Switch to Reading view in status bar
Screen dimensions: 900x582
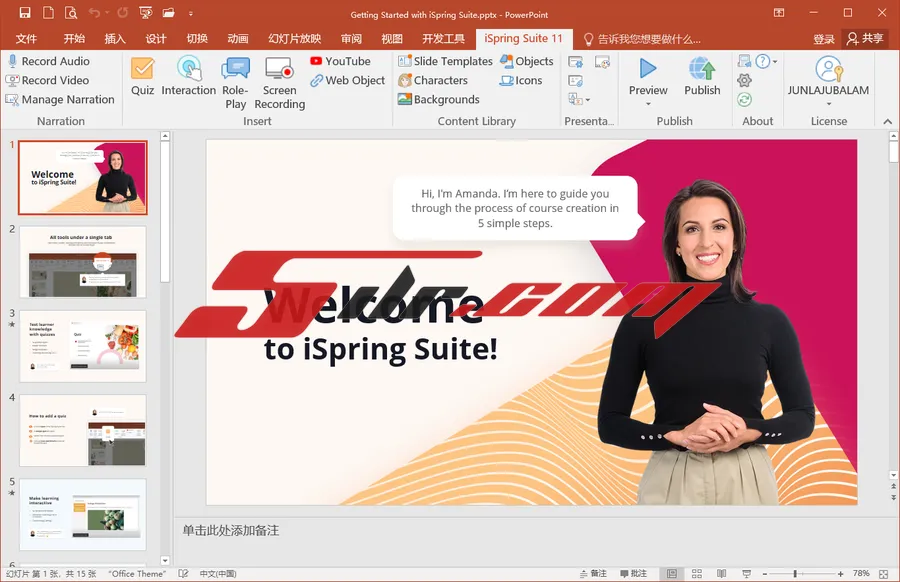coord(721,573)
